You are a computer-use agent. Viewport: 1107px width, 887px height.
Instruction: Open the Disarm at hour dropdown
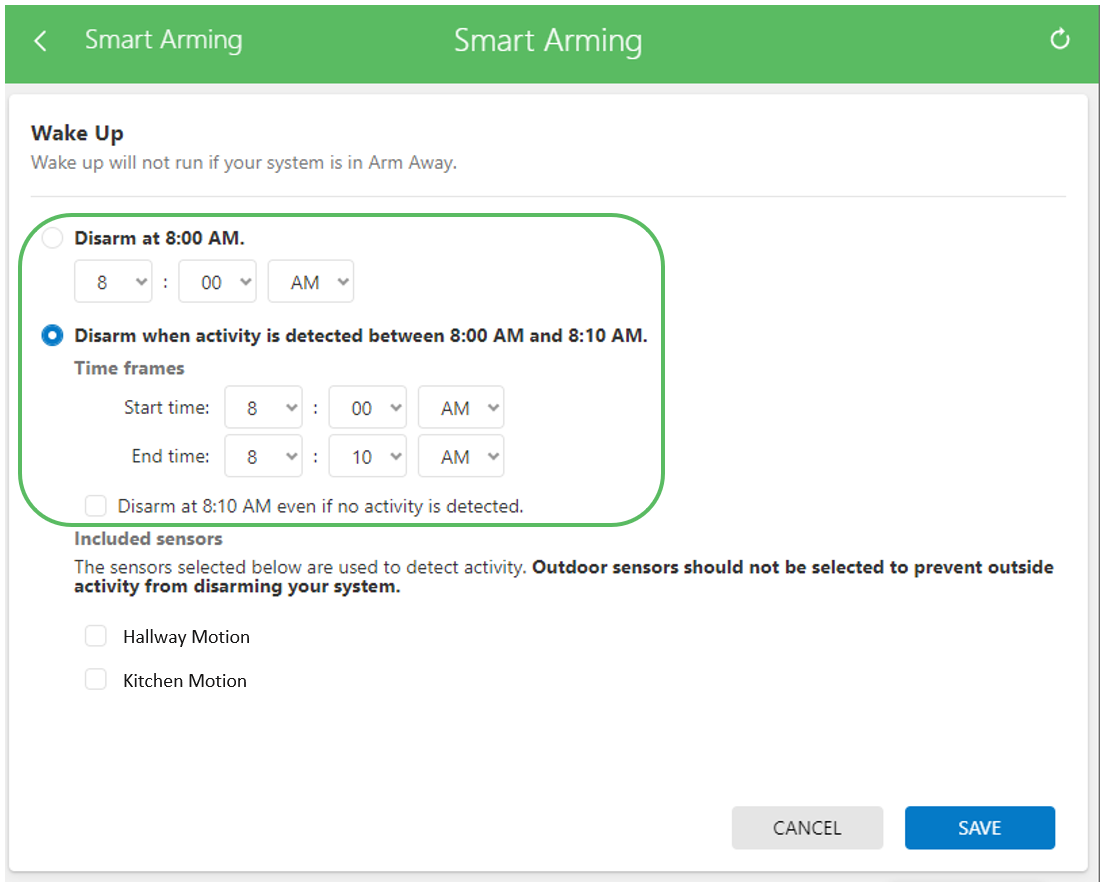point(113,282)
